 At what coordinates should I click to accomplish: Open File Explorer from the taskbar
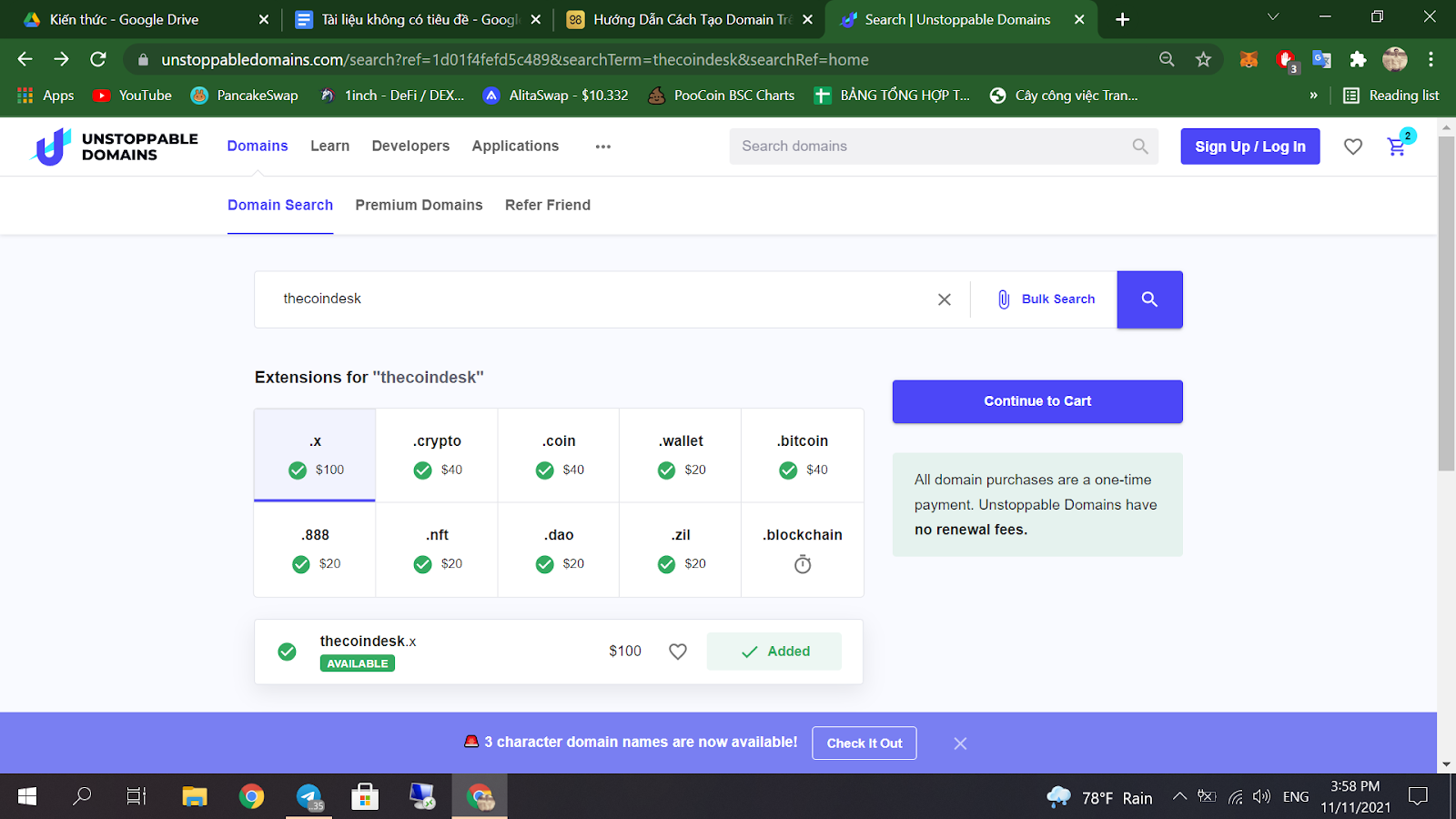pos(195,796)
